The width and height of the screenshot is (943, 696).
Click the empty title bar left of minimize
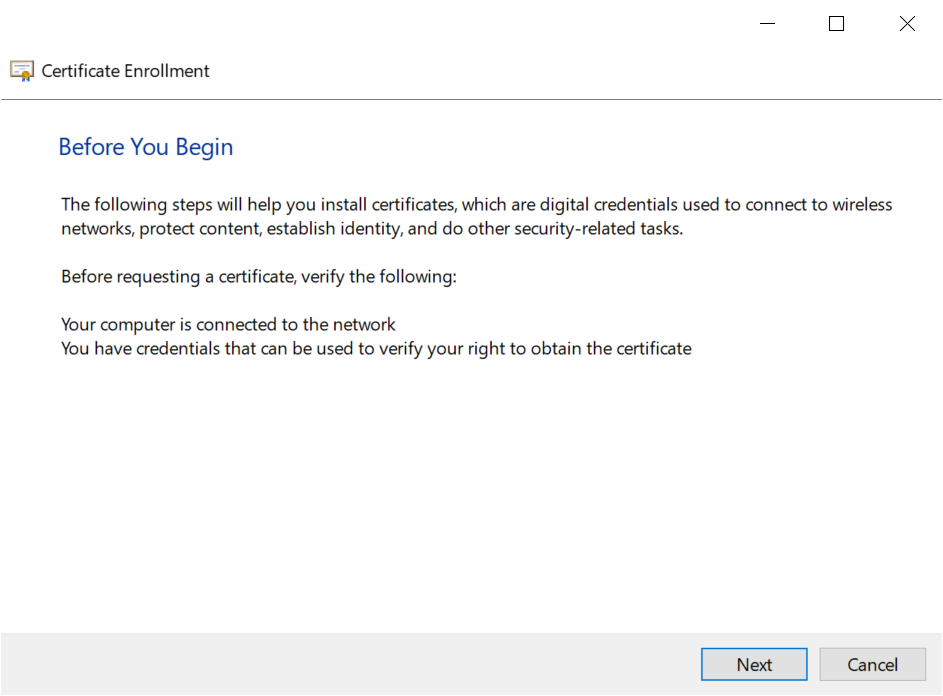tap(400, 24)
